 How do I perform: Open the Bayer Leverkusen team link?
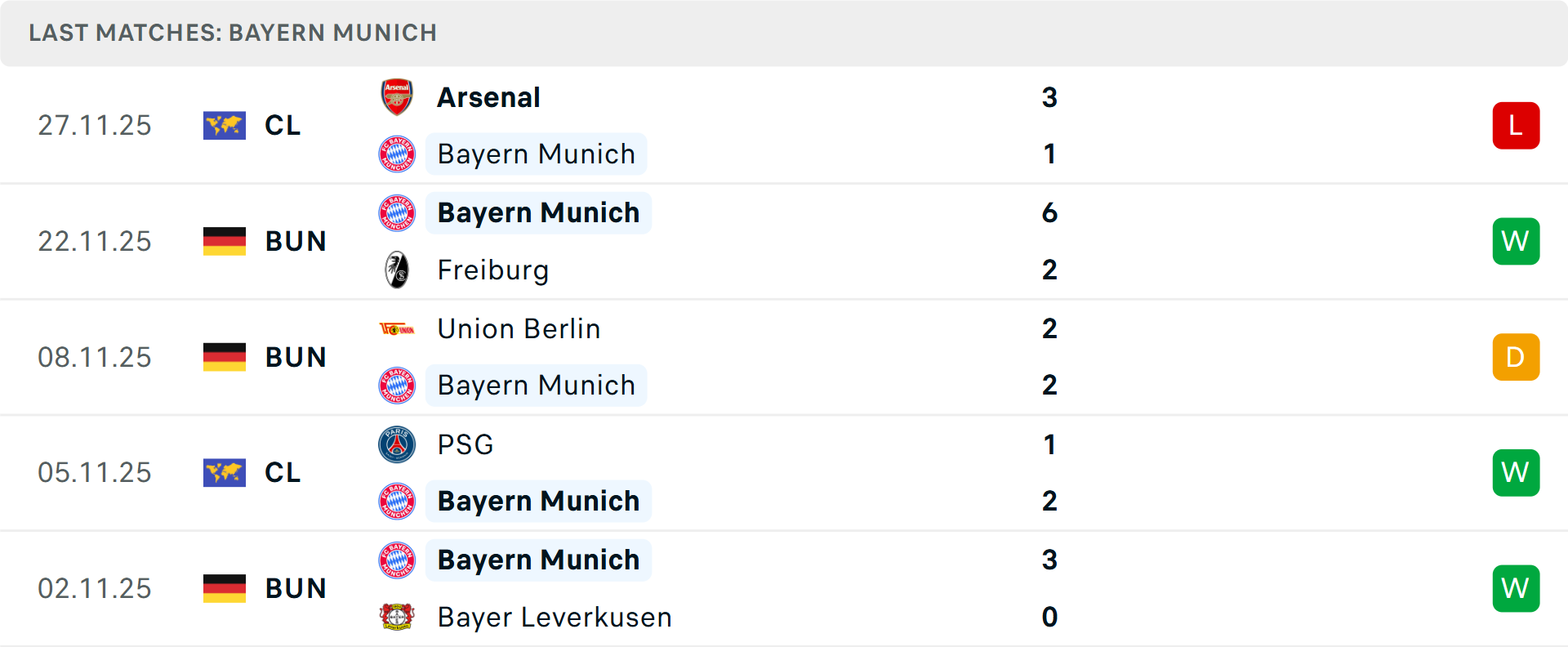[555, 617]
